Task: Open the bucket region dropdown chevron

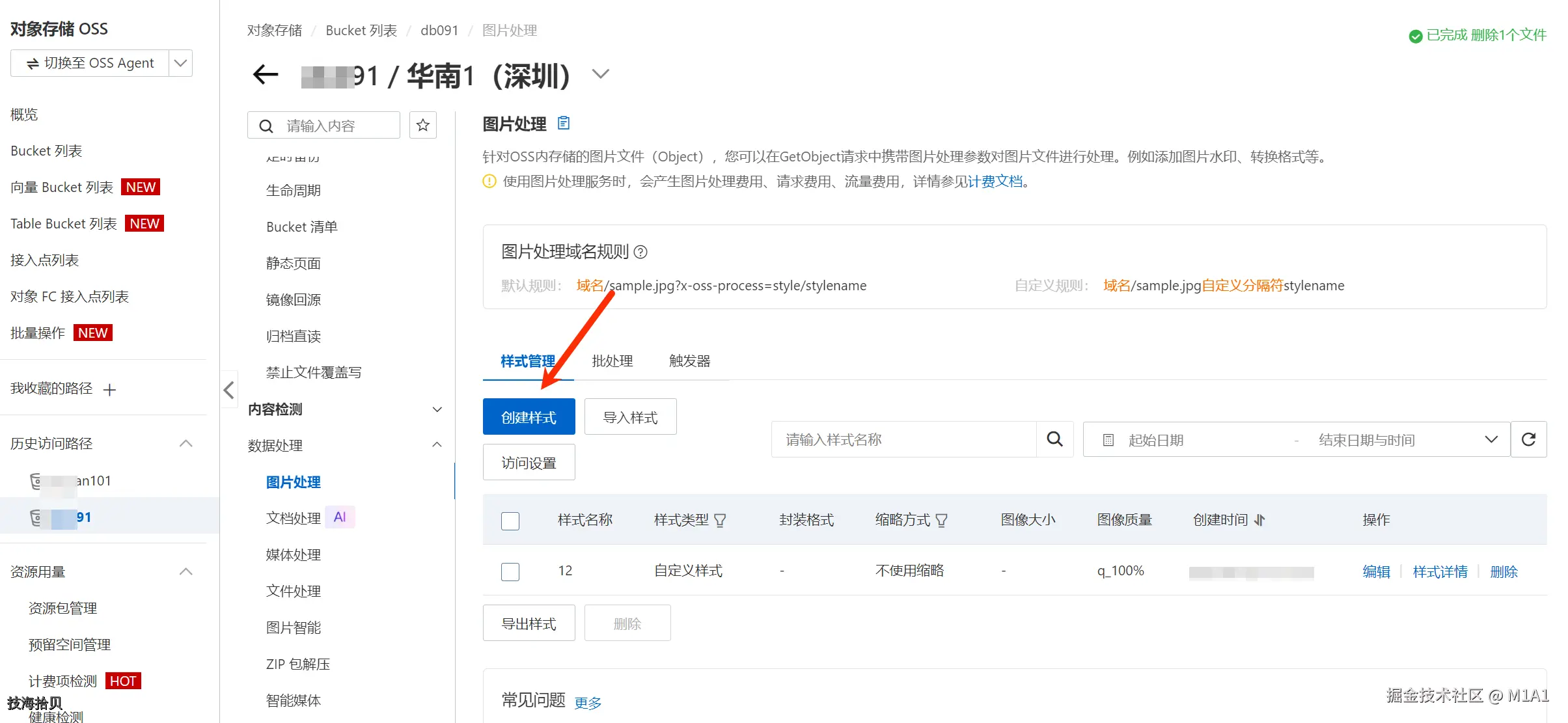Action: (601, 74)
